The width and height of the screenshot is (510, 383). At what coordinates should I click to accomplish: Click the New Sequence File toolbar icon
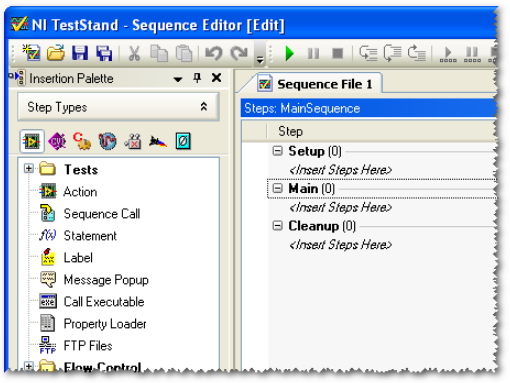click(x=31, y=53)
